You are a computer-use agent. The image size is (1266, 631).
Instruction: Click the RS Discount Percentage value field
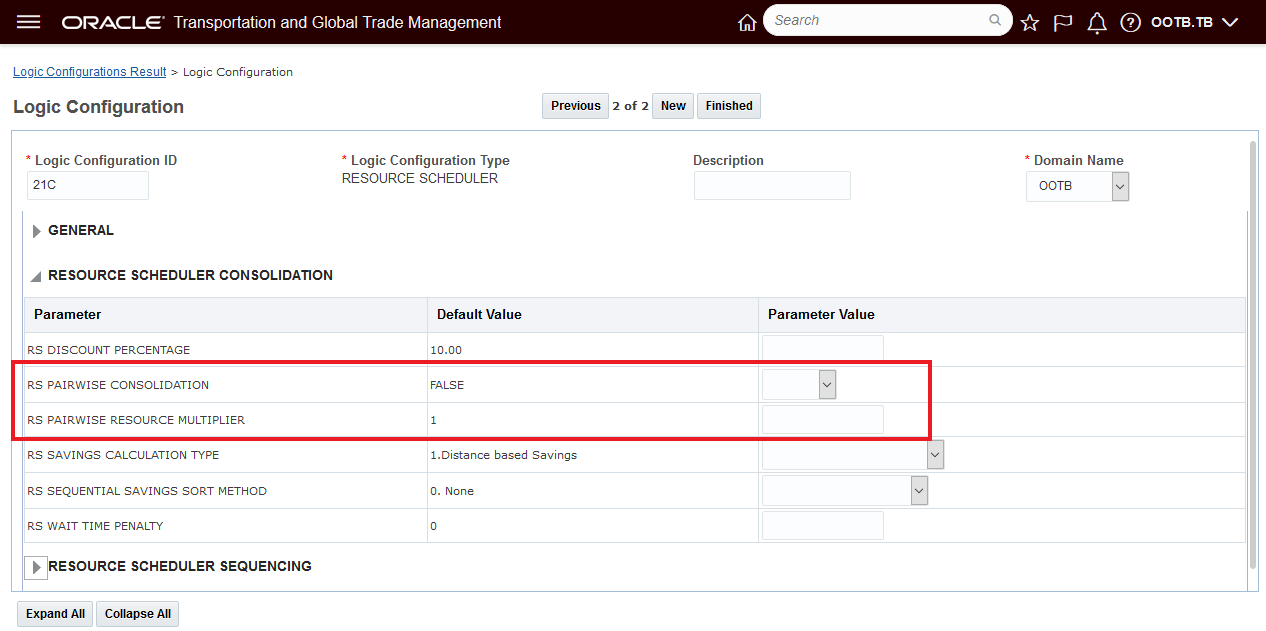[x=822, y=349]
